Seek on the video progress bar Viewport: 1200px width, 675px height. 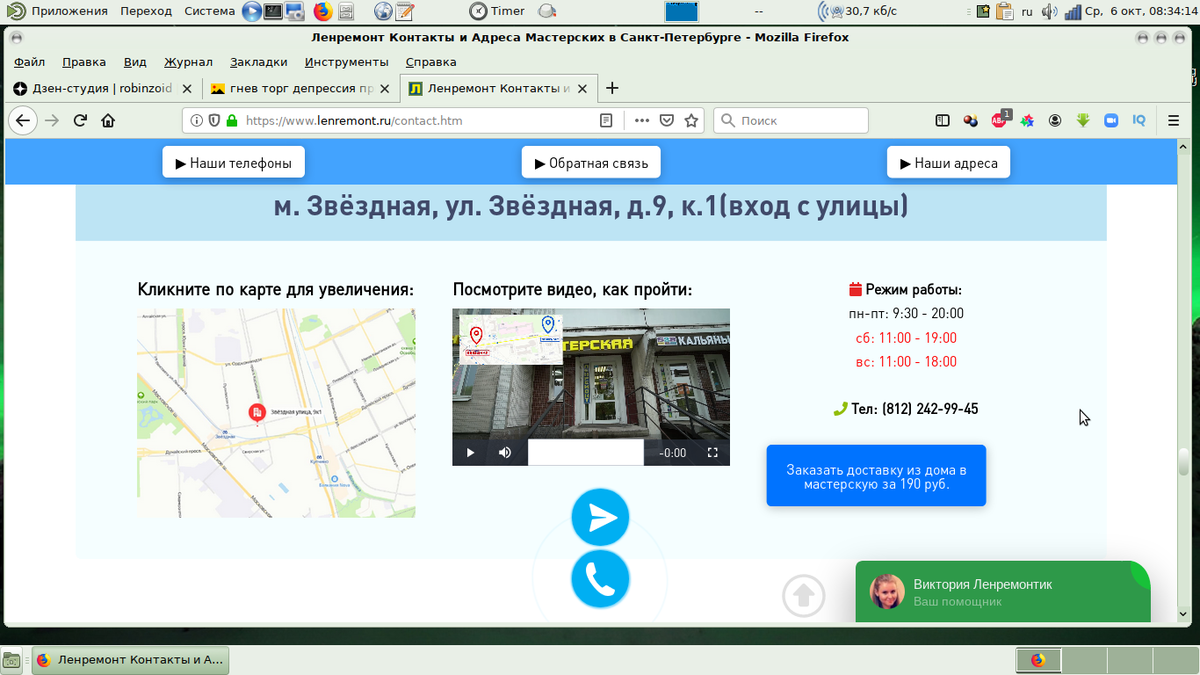586,452
